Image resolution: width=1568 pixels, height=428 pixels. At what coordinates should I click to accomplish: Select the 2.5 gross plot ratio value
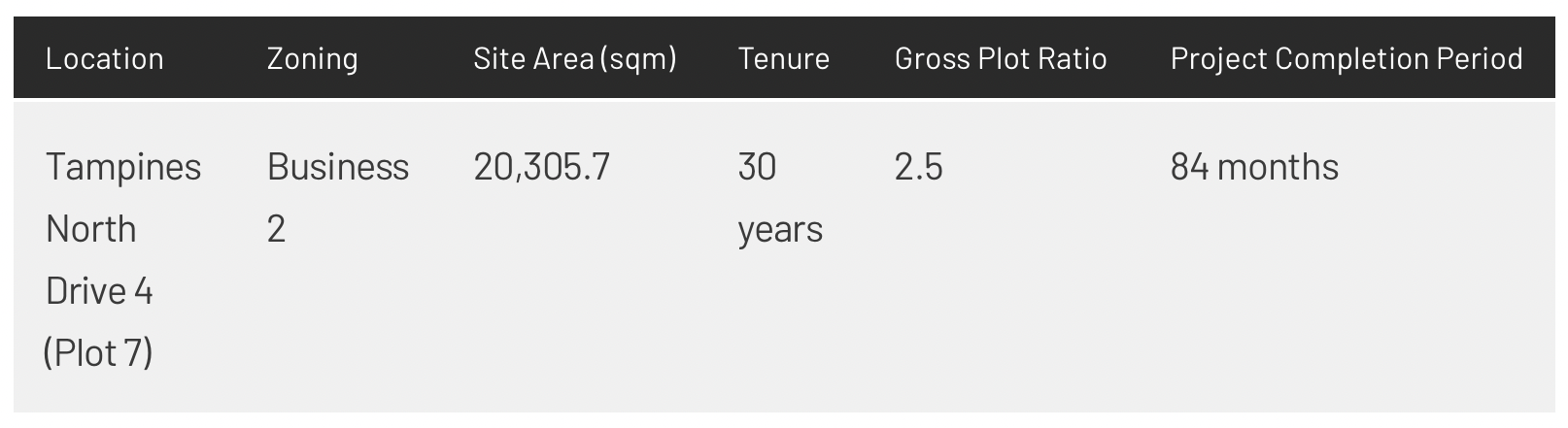click(918, 167)
